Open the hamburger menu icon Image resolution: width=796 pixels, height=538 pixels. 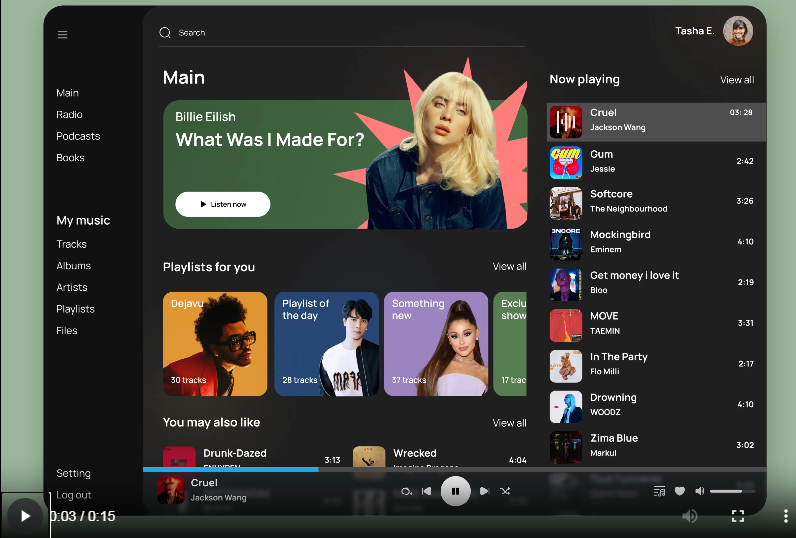(x=62, y=35)
